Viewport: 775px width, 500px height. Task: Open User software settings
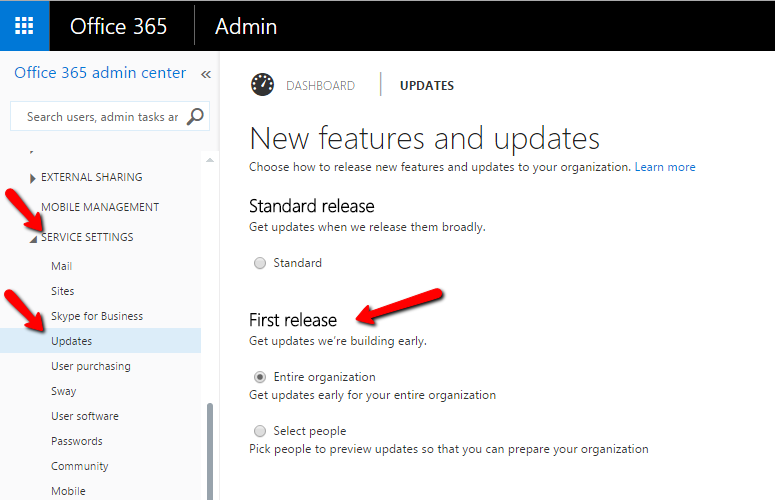(x=85, y=416)
